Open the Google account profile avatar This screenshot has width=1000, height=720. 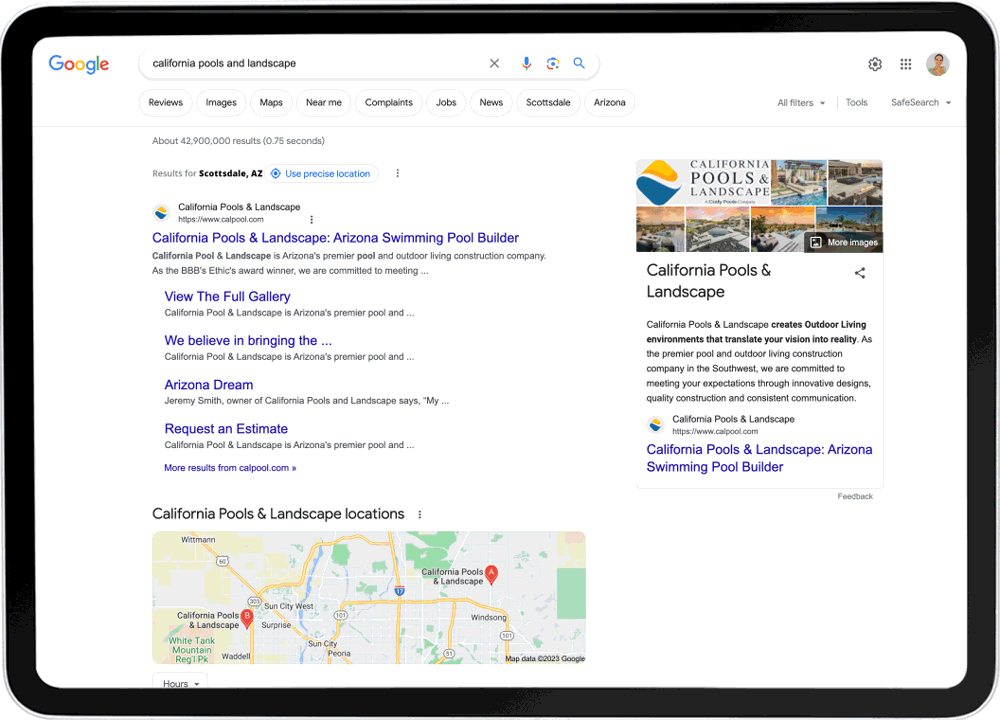938,64
